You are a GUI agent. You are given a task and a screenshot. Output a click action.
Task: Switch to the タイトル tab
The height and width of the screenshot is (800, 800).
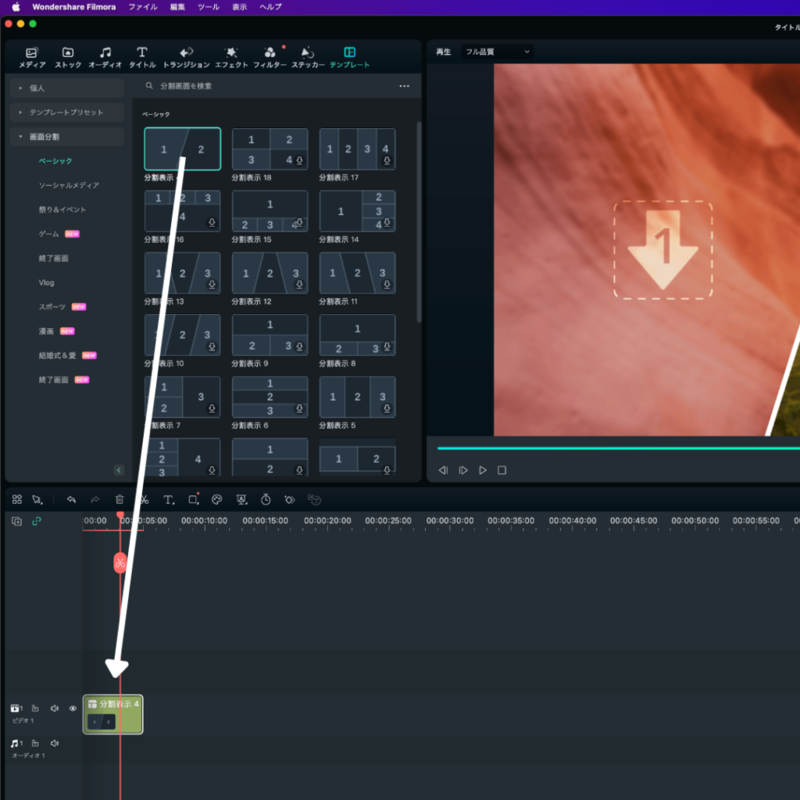(142, 57)
